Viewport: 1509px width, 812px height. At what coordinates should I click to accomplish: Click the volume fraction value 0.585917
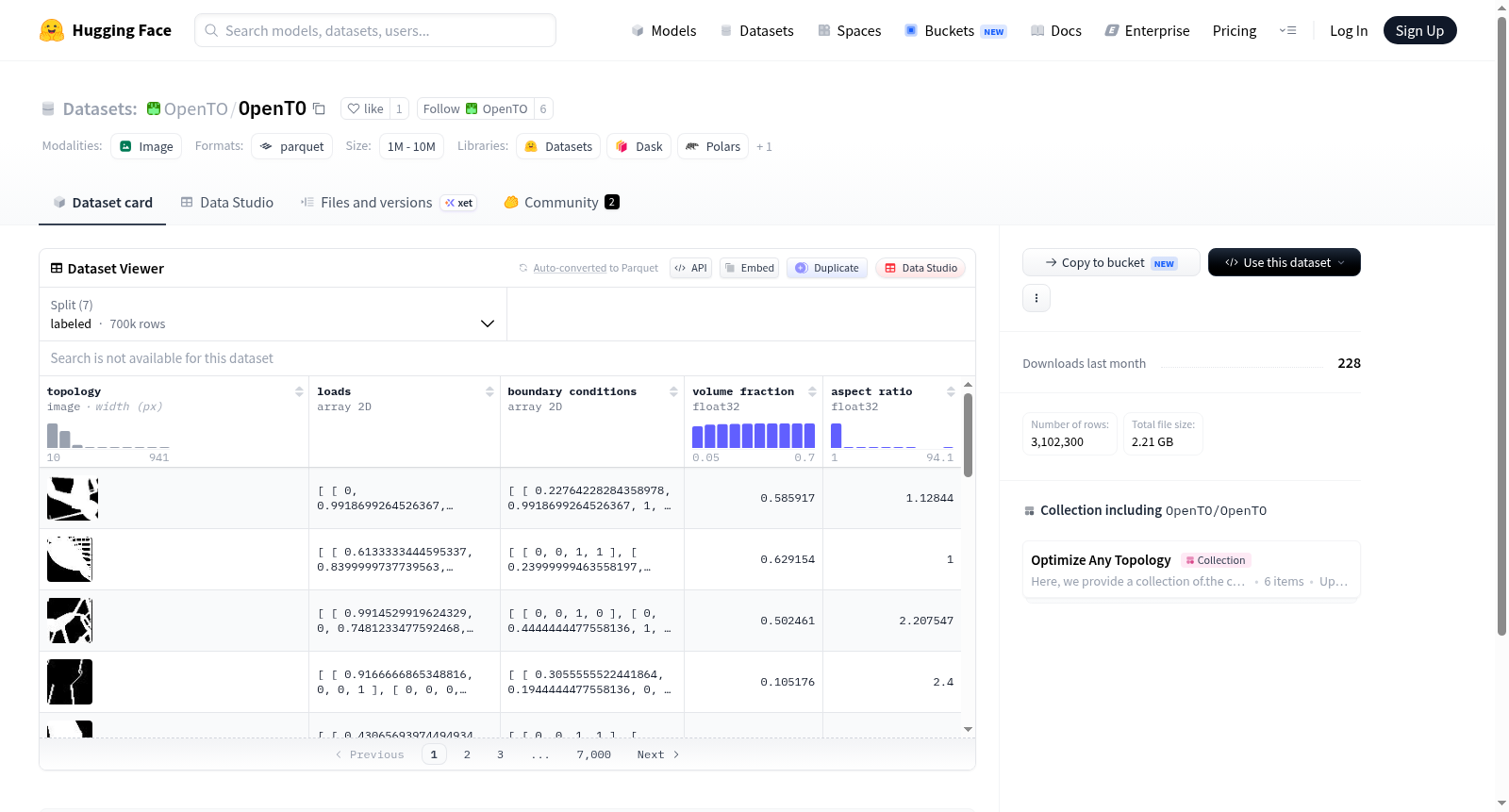[788, 498]
